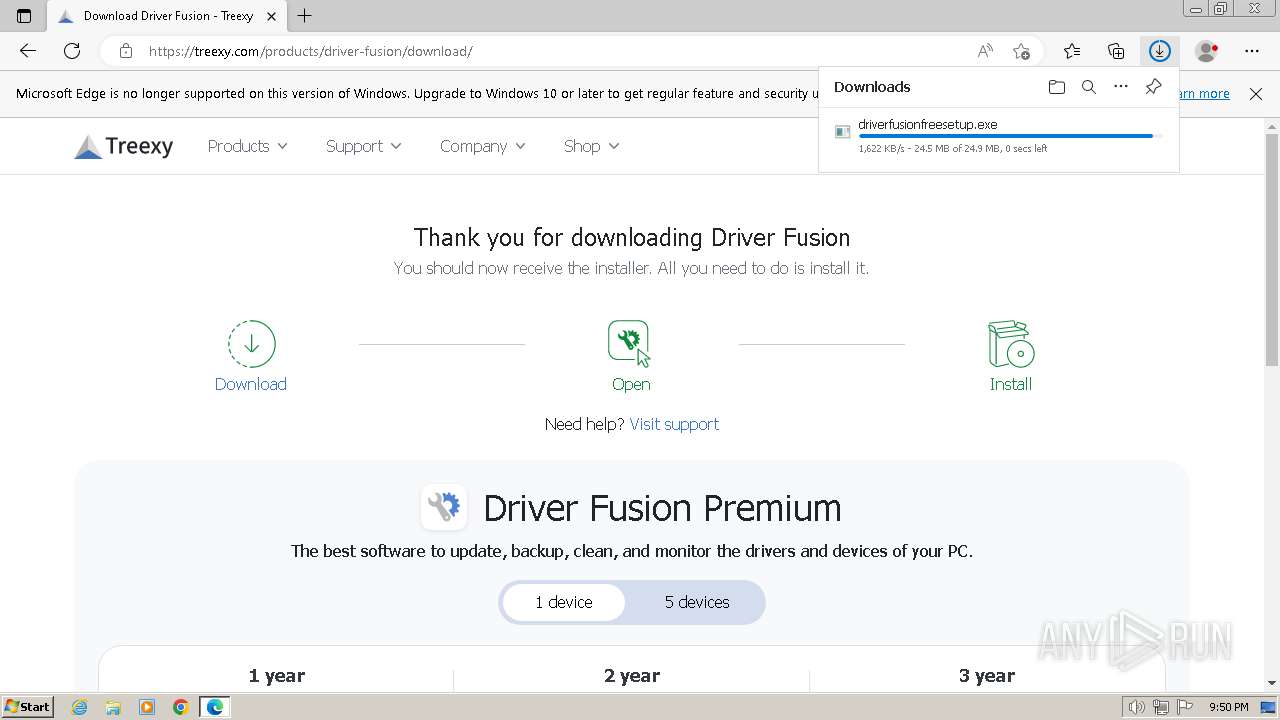Go back to the previous page
Screen dimensions: 1280x720
28,51
